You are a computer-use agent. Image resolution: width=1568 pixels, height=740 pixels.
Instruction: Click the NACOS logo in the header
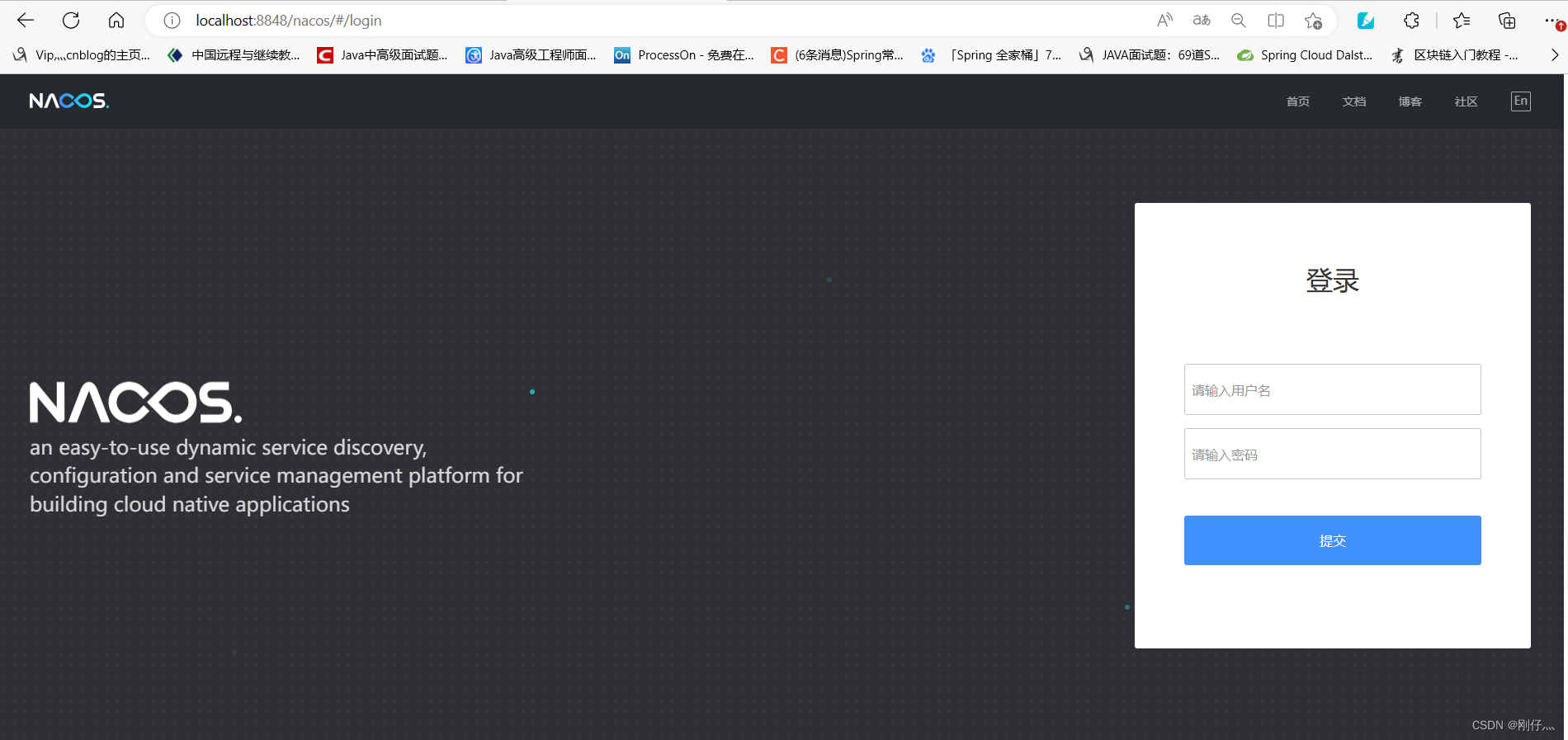[69, 101]
